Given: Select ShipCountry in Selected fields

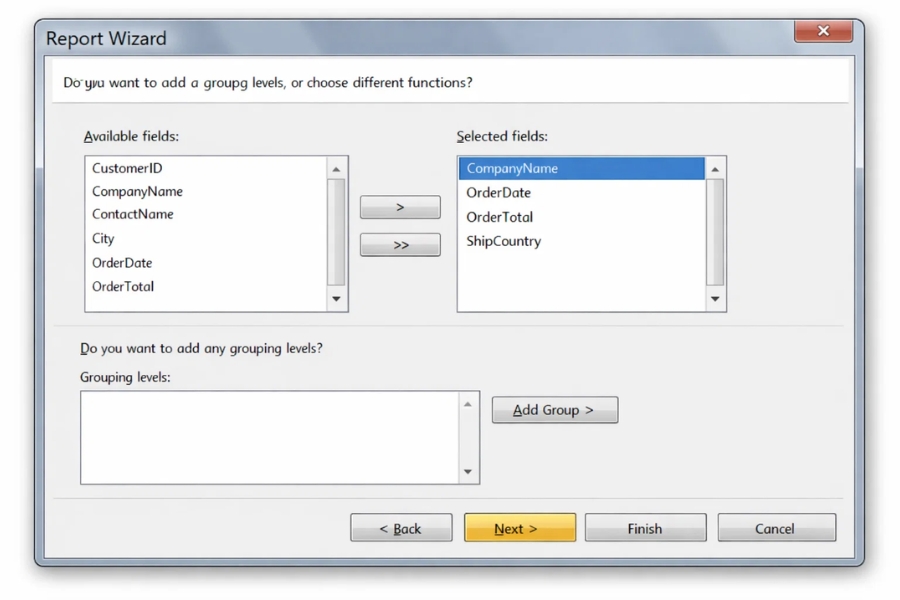Looking at the screenshot, I should [503, 241].
